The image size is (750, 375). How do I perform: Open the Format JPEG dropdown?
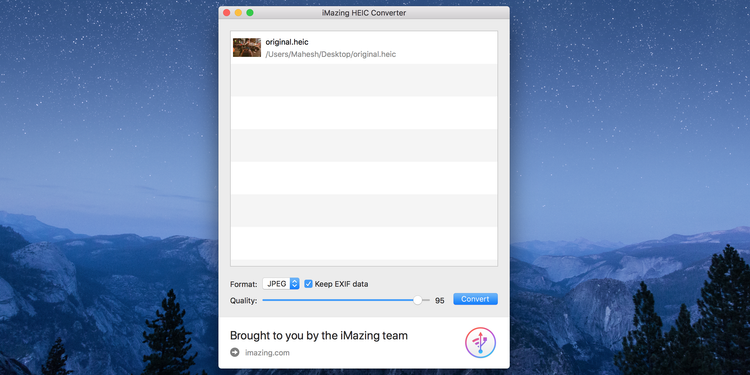tap(281, 284)
